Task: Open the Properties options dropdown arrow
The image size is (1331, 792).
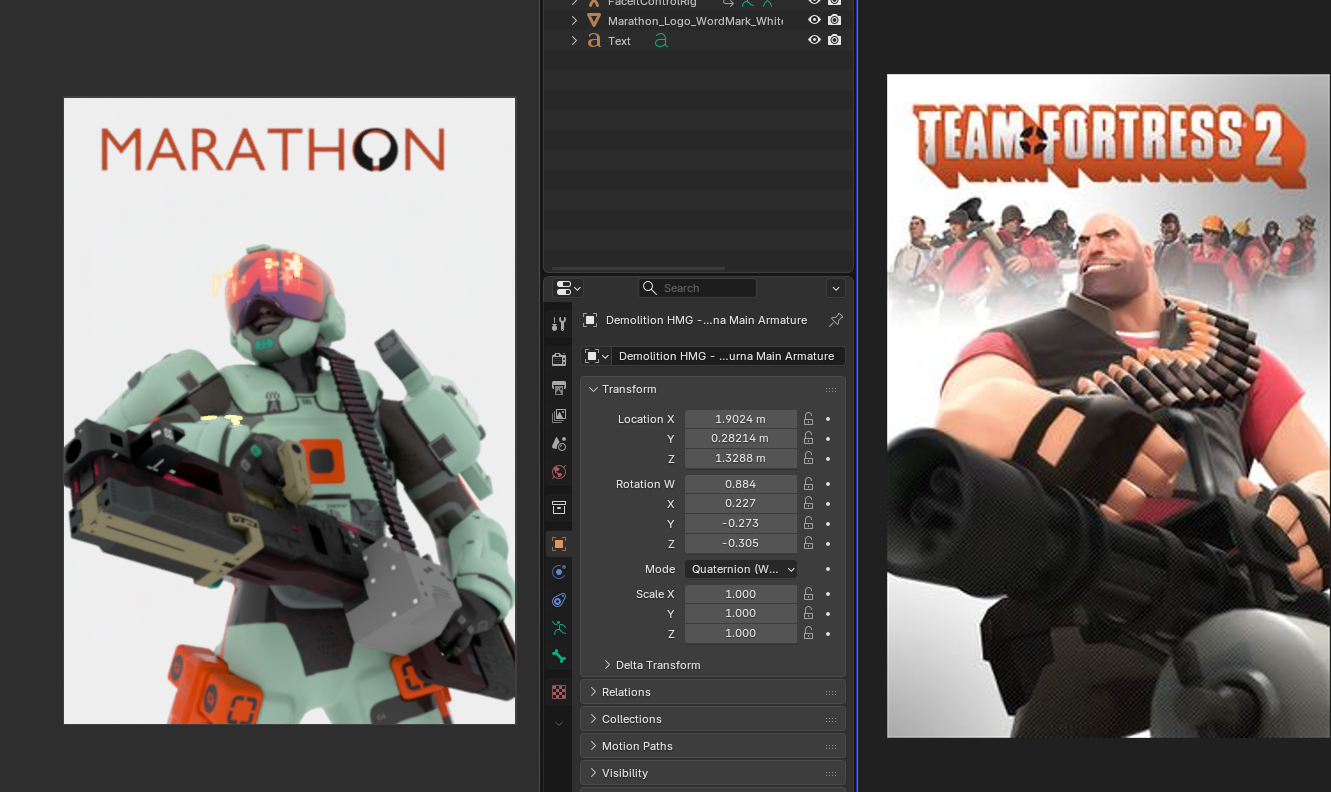Action: pos(836,288)
